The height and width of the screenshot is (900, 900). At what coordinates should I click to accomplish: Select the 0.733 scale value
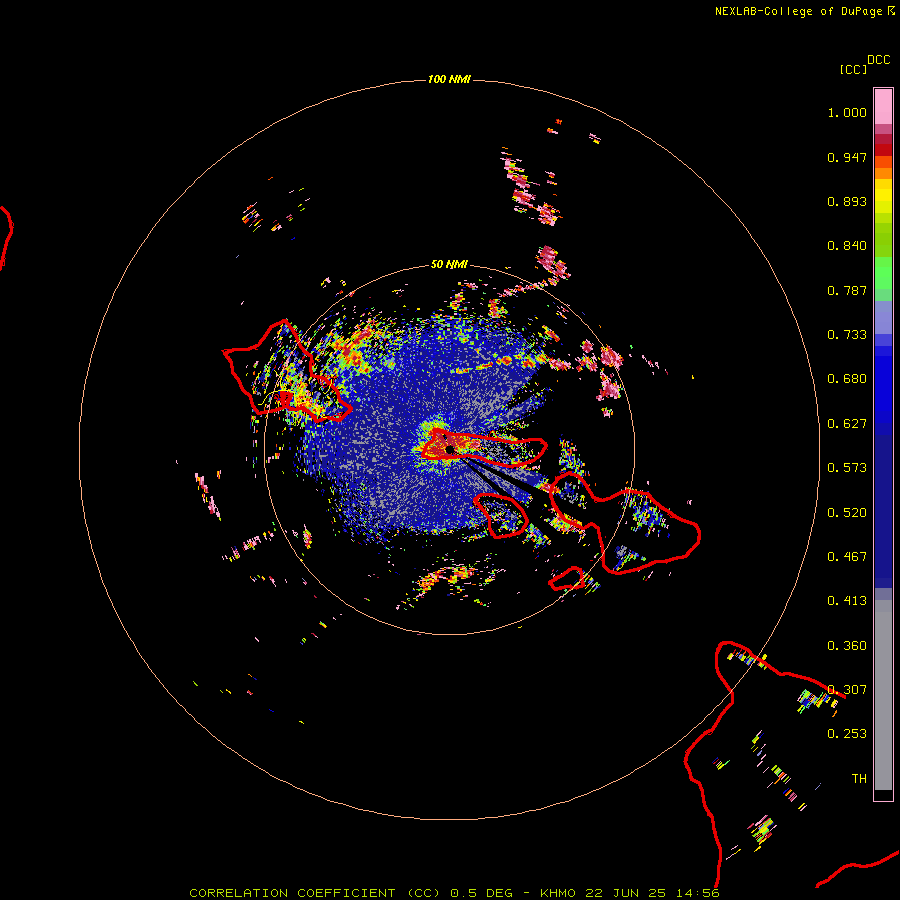[x=847, y=335]
